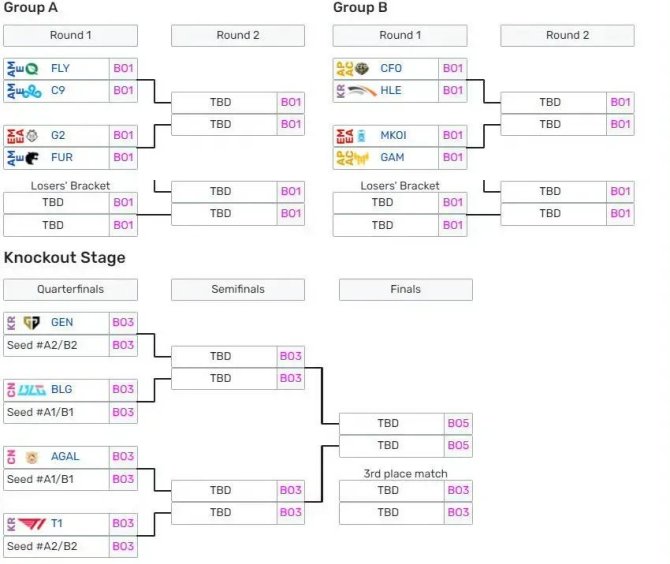Click the Gen.G logo in Quarterfinals
Screen dimensions: 670x564
31,323
